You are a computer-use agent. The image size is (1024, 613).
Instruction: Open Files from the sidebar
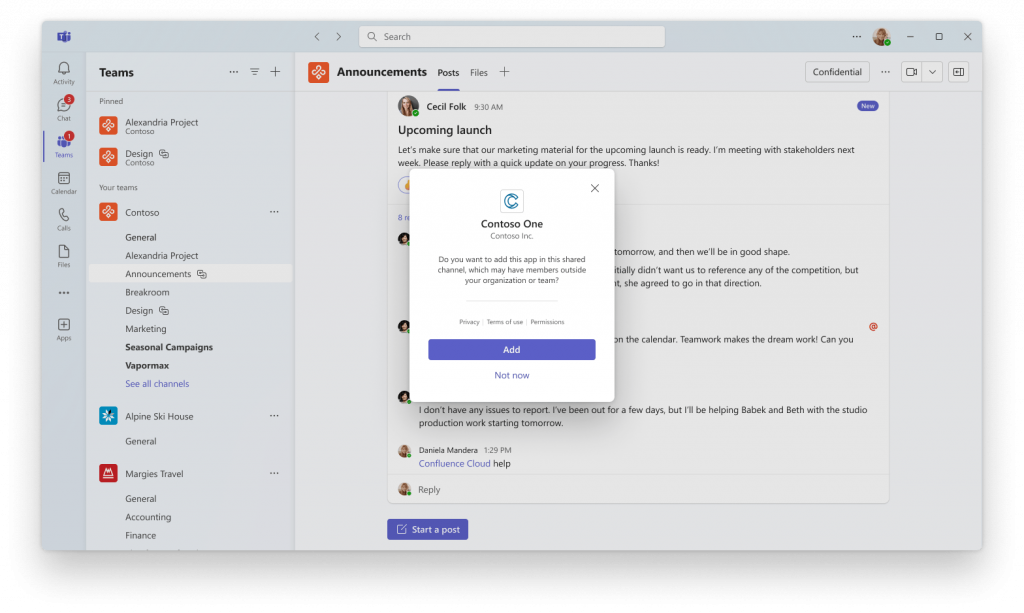coord(63,255)
